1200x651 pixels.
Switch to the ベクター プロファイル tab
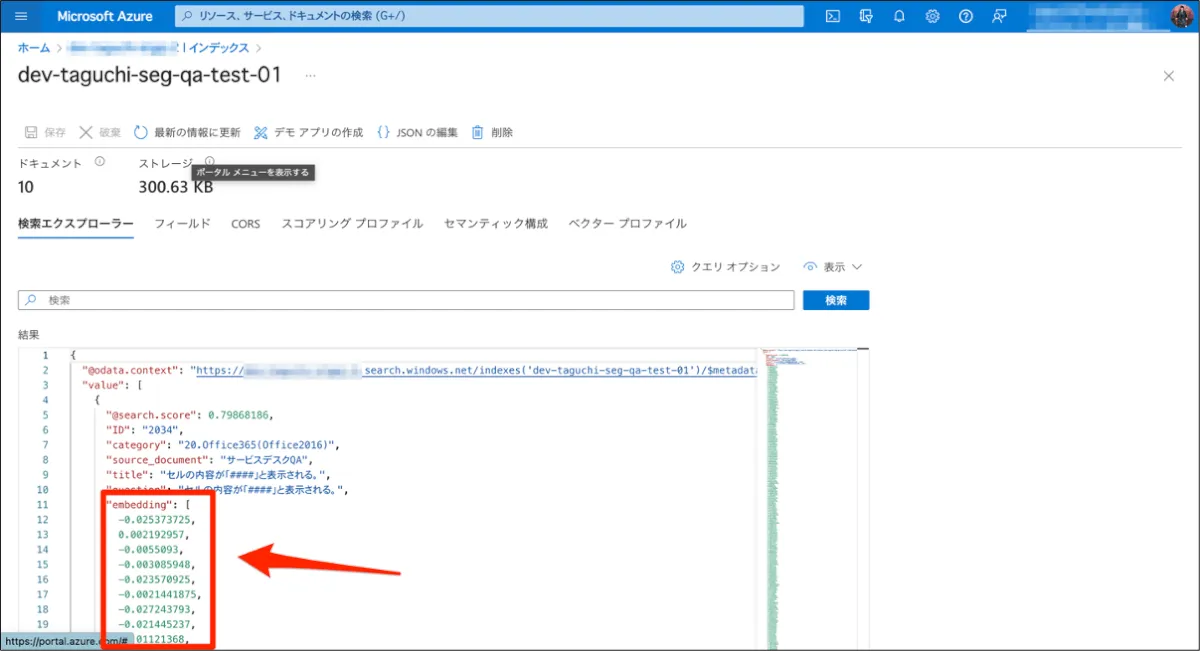point(627,224)
